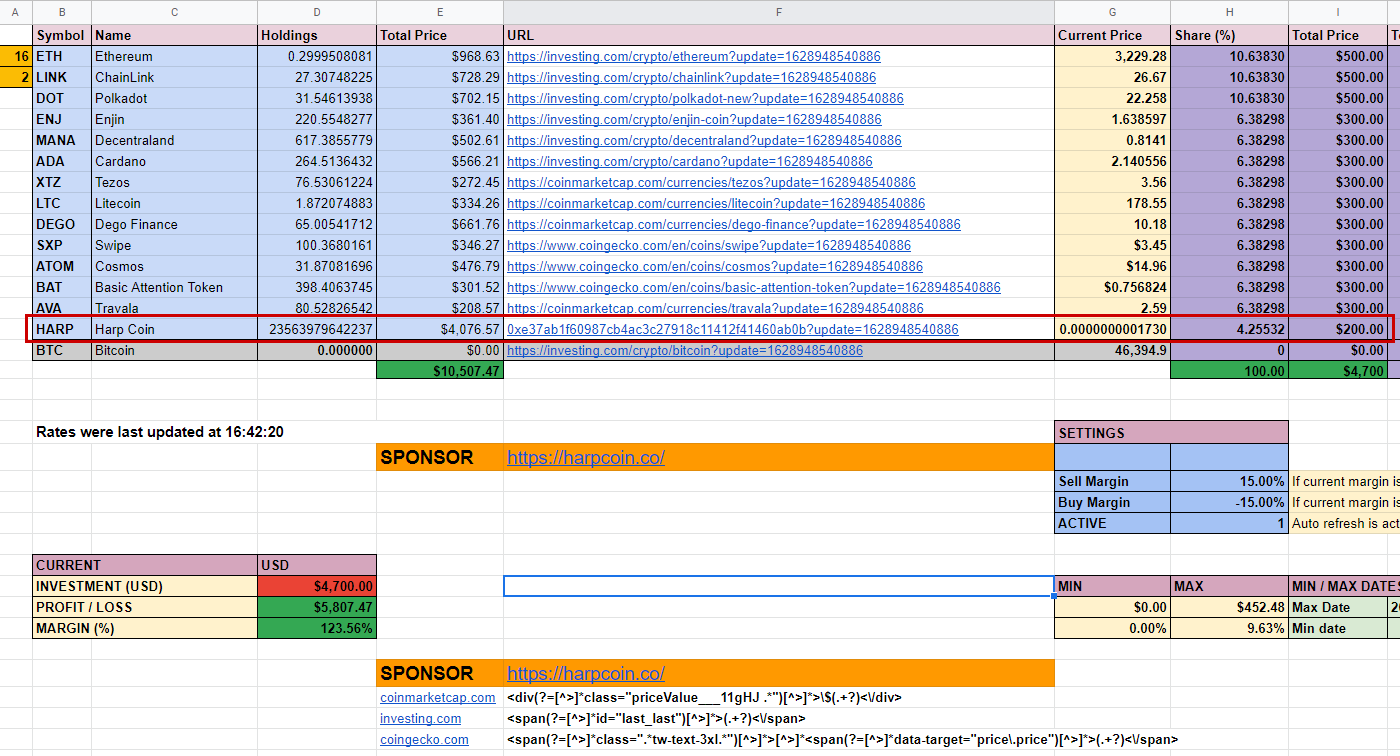The width and height of the screenshot is (1400, 756).
Task: Open the ChainLink investing.com URL link
Action: coord(691,78)
